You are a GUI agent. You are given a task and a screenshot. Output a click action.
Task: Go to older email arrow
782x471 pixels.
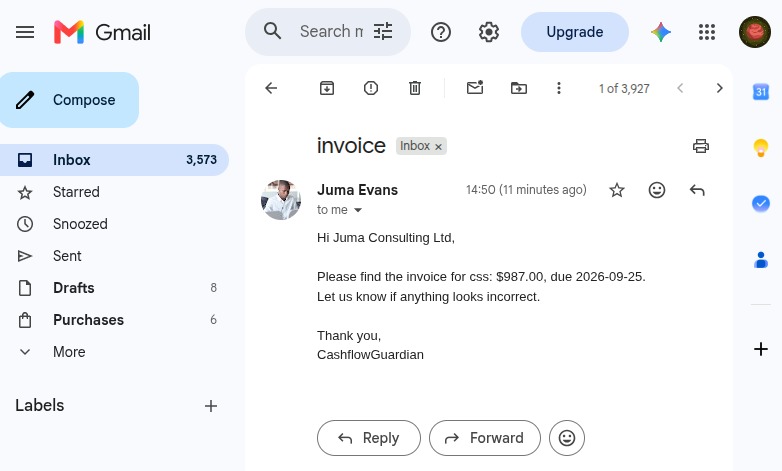coord(719,88)
